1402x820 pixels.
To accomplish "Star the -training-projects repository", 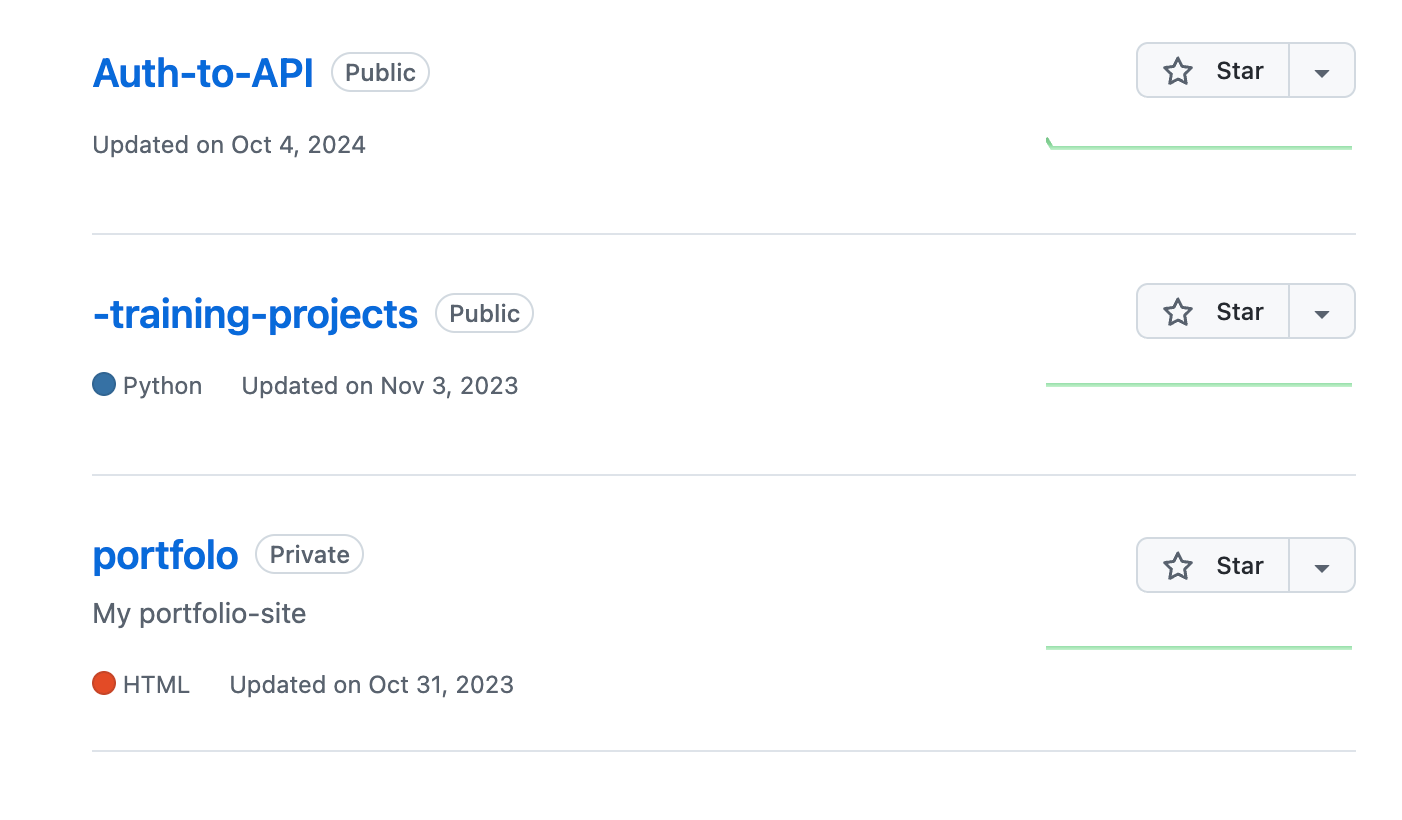I will tap(1212, 311).
